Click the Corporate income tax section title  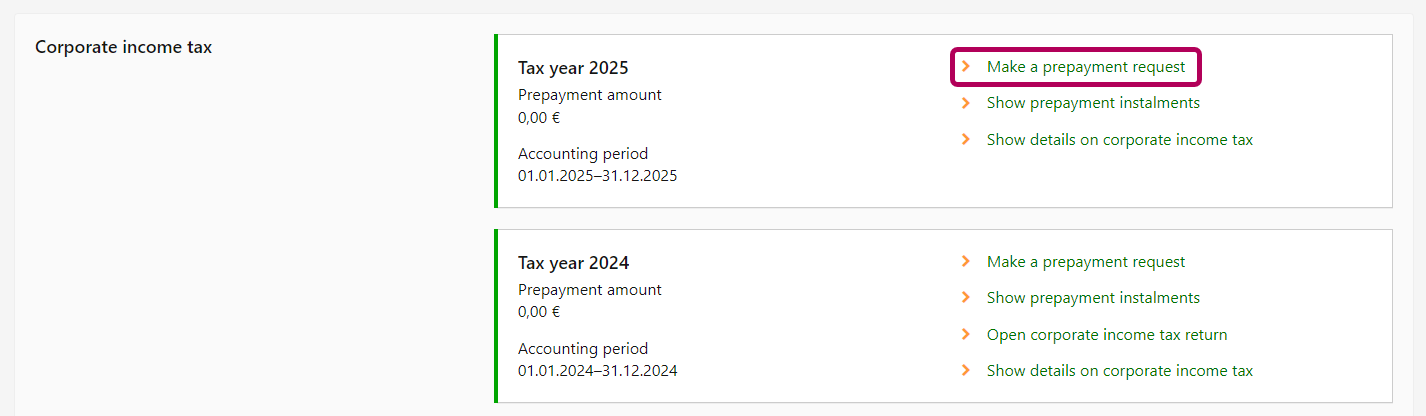(x=123, y=47)
